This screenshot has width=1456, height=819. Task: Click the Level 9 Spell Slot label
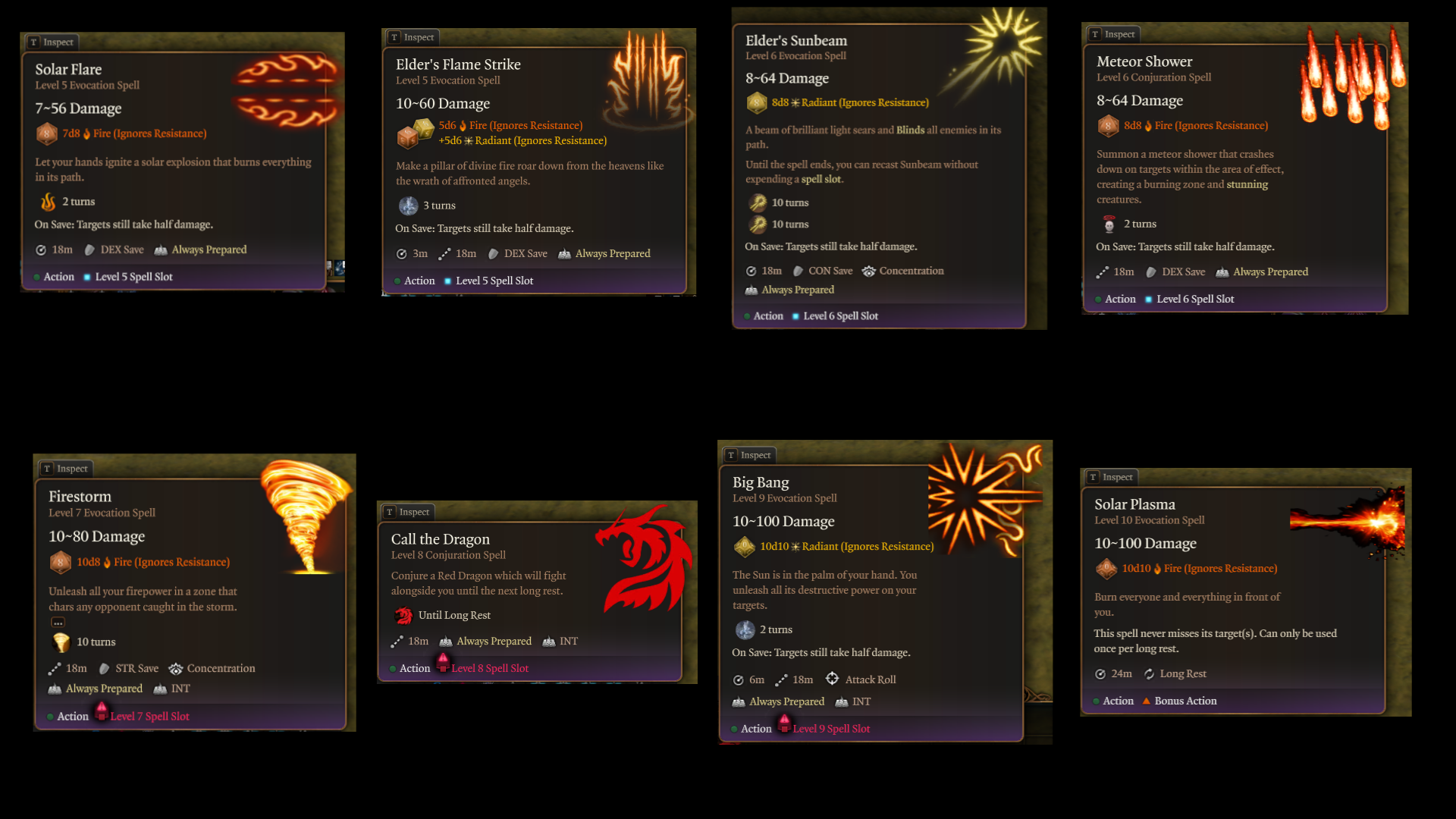pos(831,729)
